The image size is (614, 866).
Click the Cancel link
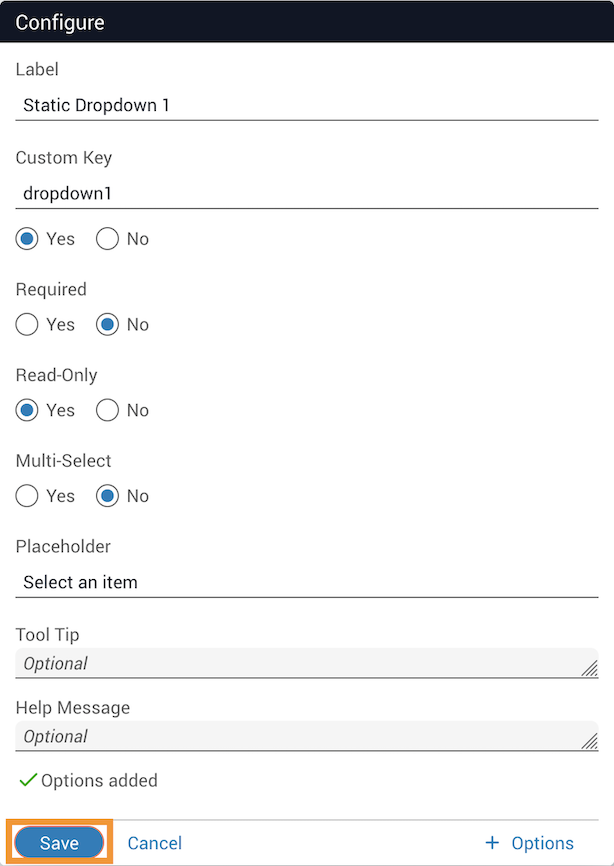click(155, 843)
